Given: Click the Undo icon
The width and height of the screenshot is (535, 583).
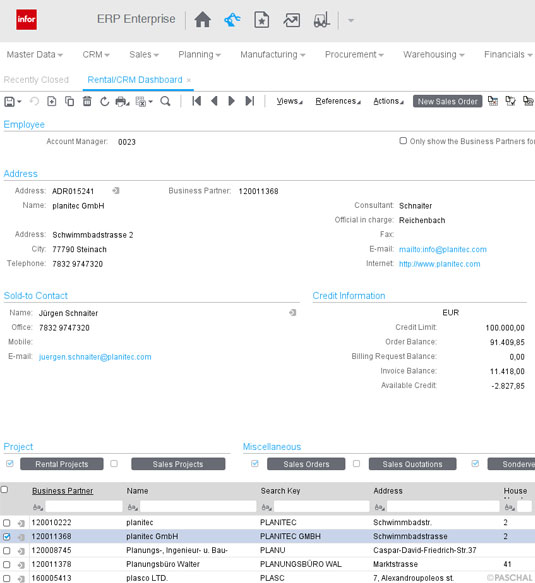Looking at the screenshot, I should (x=34, y=101).
